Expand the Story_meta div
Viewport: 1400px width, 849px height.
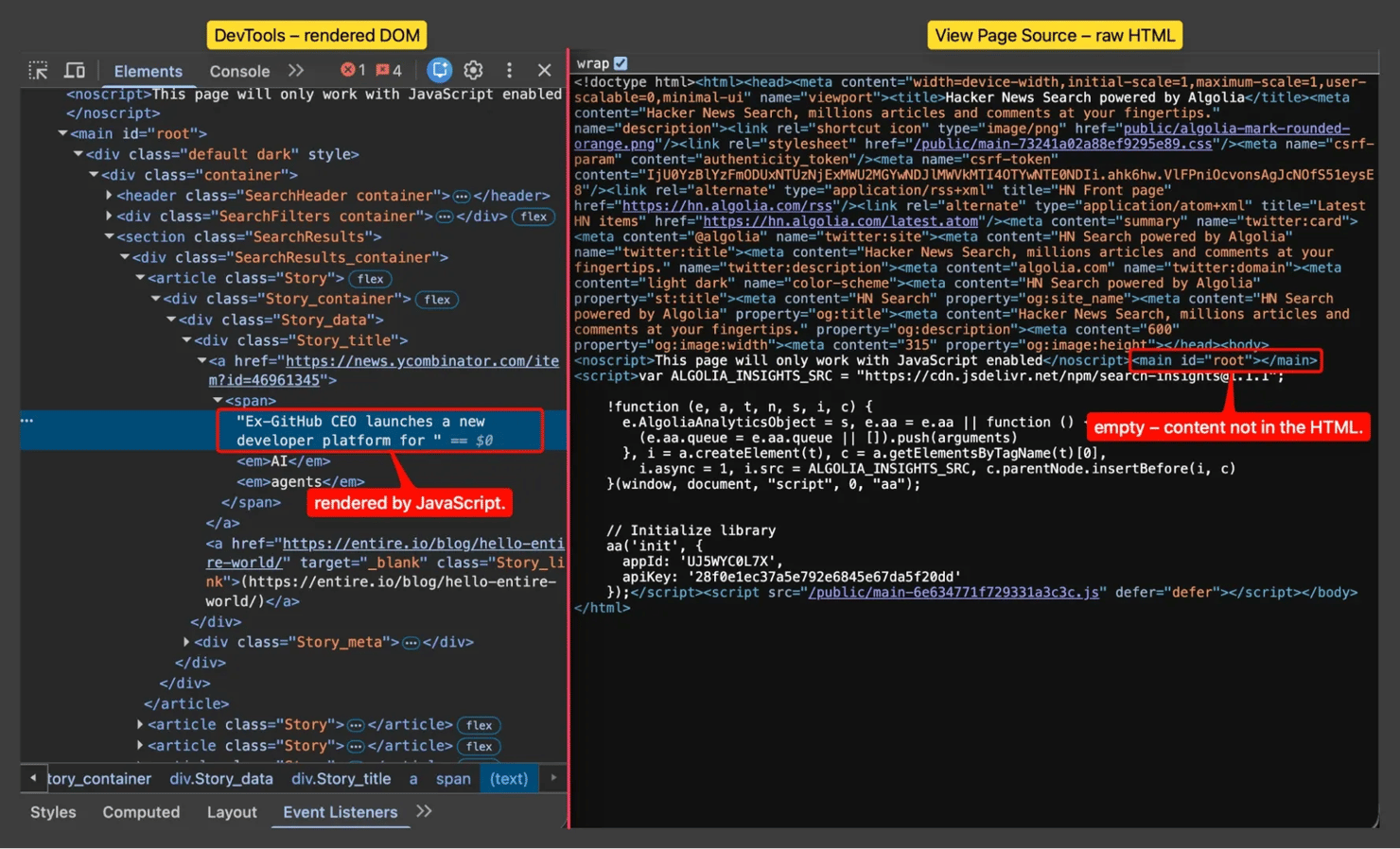pyautogui.click(x=186, y=642)
